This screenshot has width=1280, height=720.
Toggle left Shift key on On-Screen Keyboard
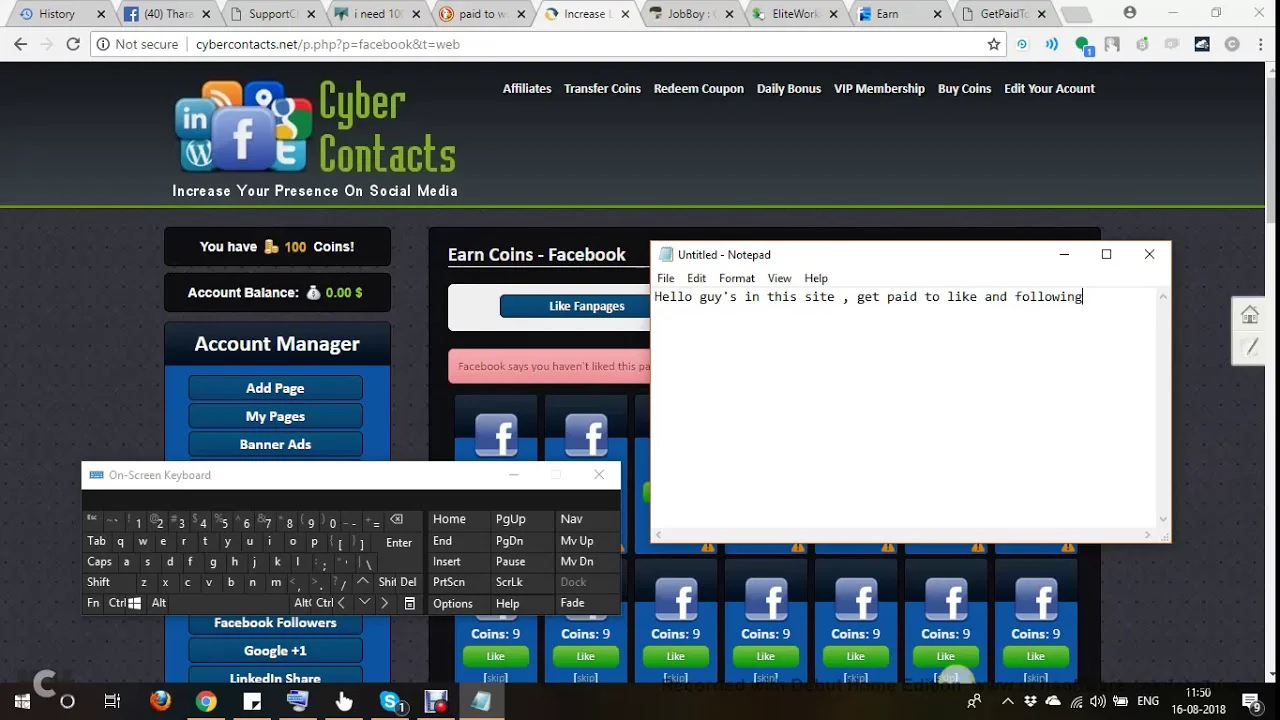(x=99, y=582)
